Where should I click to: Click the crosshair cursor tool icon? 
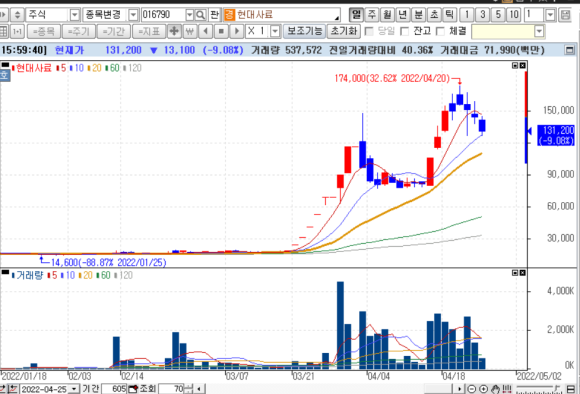[x=174, y=31]
